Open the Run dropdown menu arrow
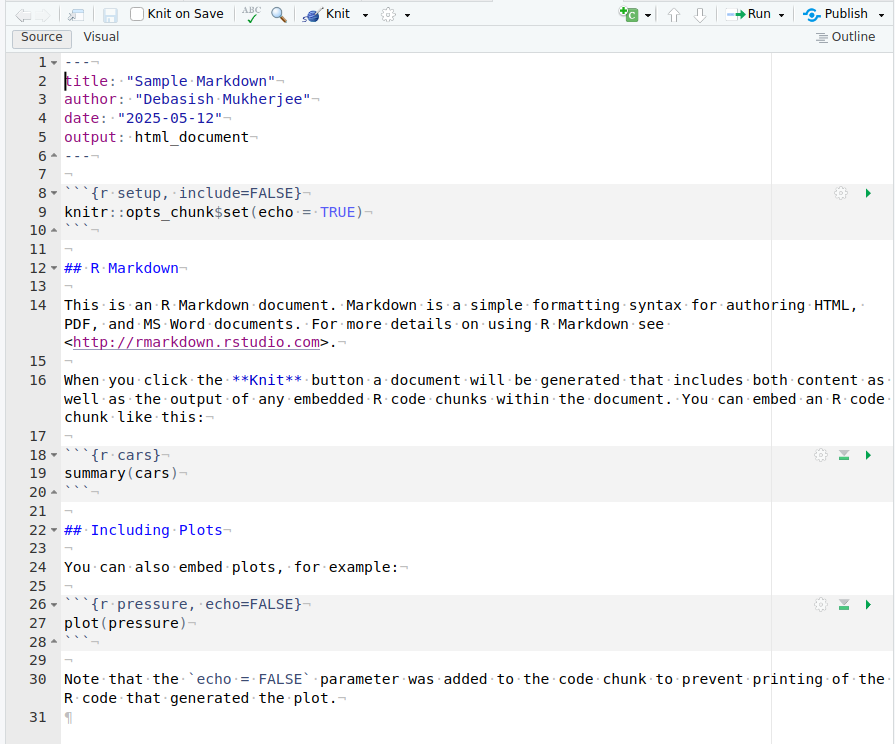This screenshot has width=895, height=744. 781,15
